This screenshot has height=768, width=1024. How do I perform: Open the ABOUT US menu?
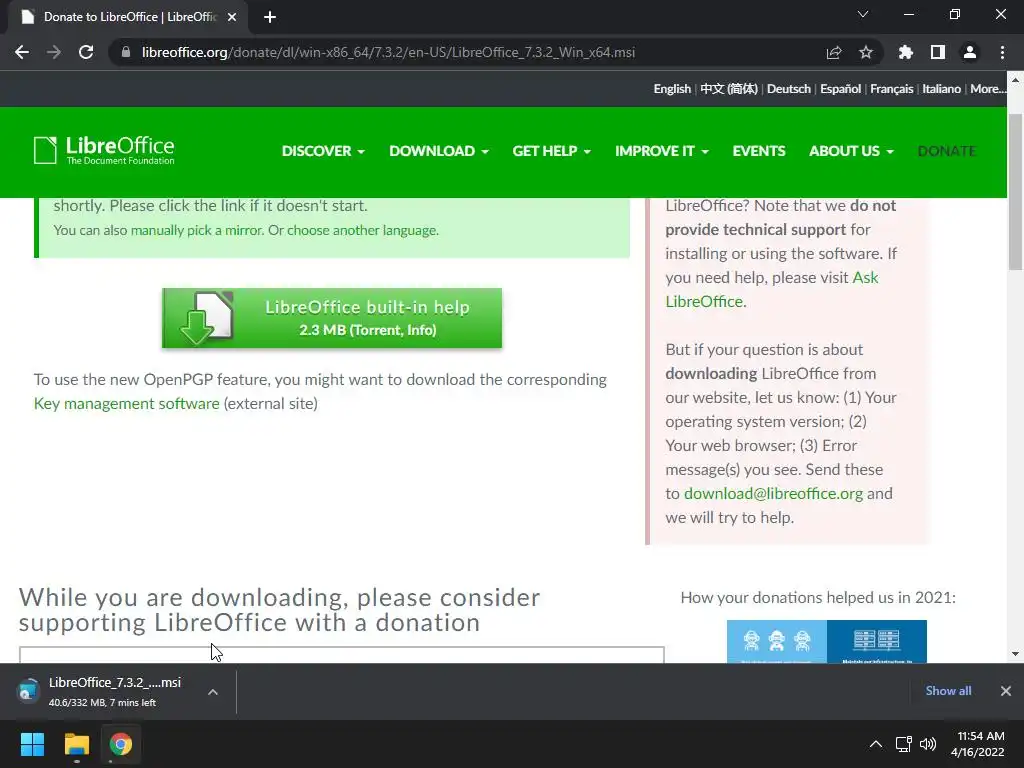tap(851, 151)
